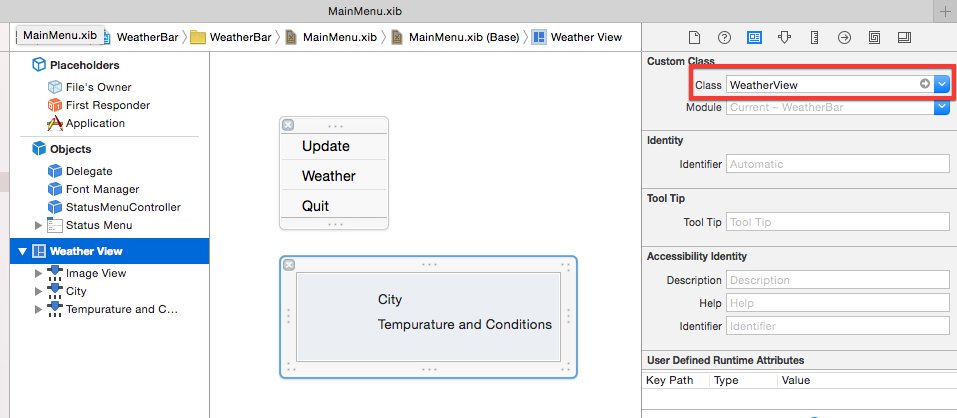Click the Tool Tip text field
Screen dimensions: 957x418
point(837,222)
